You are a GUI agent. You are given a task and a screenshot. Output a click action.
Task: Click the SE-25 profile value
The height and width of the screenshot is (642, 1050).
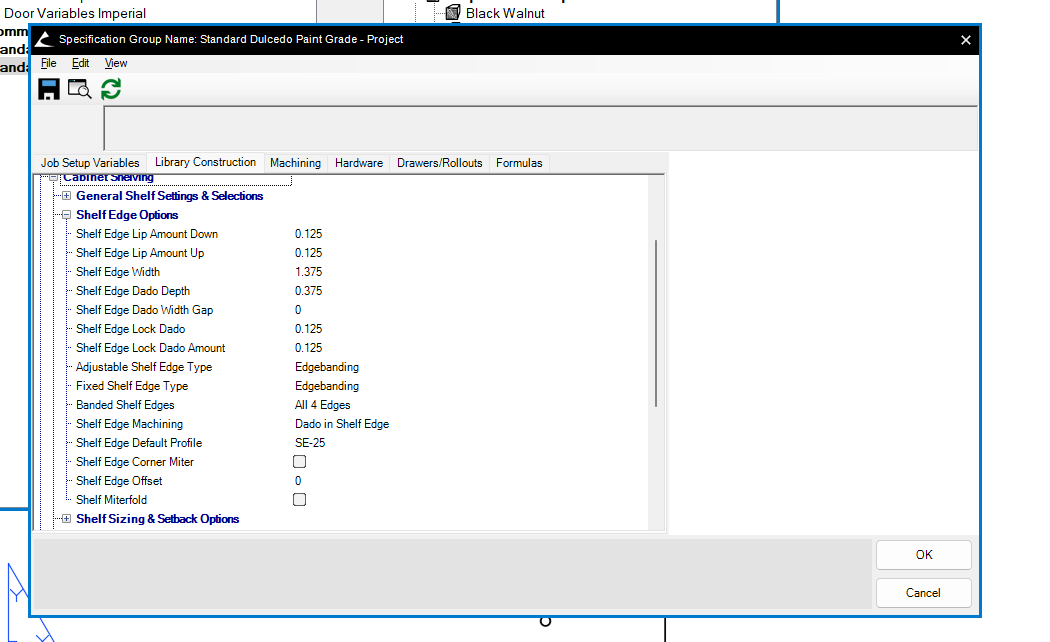tap(310, 443)
